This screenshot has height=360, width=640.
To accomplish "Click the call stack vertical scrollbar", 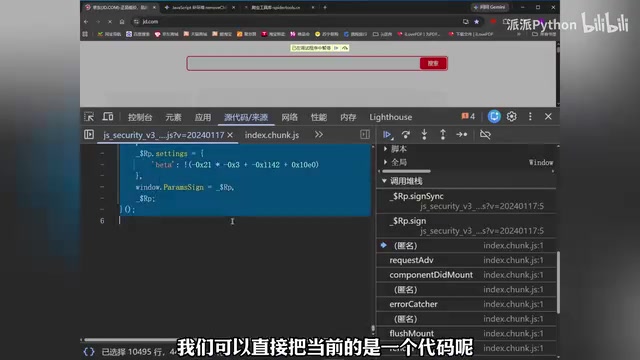I will pos(558,282).
